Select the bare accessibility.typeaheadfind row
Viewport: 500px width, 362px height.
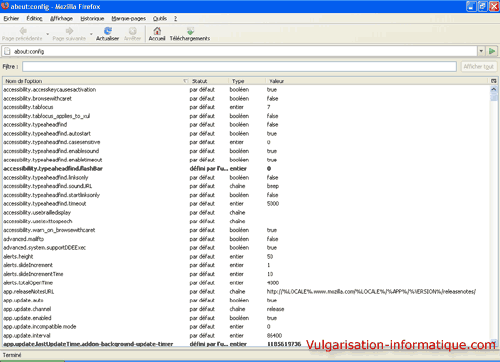pyautogui.click(x=246, y=124)
